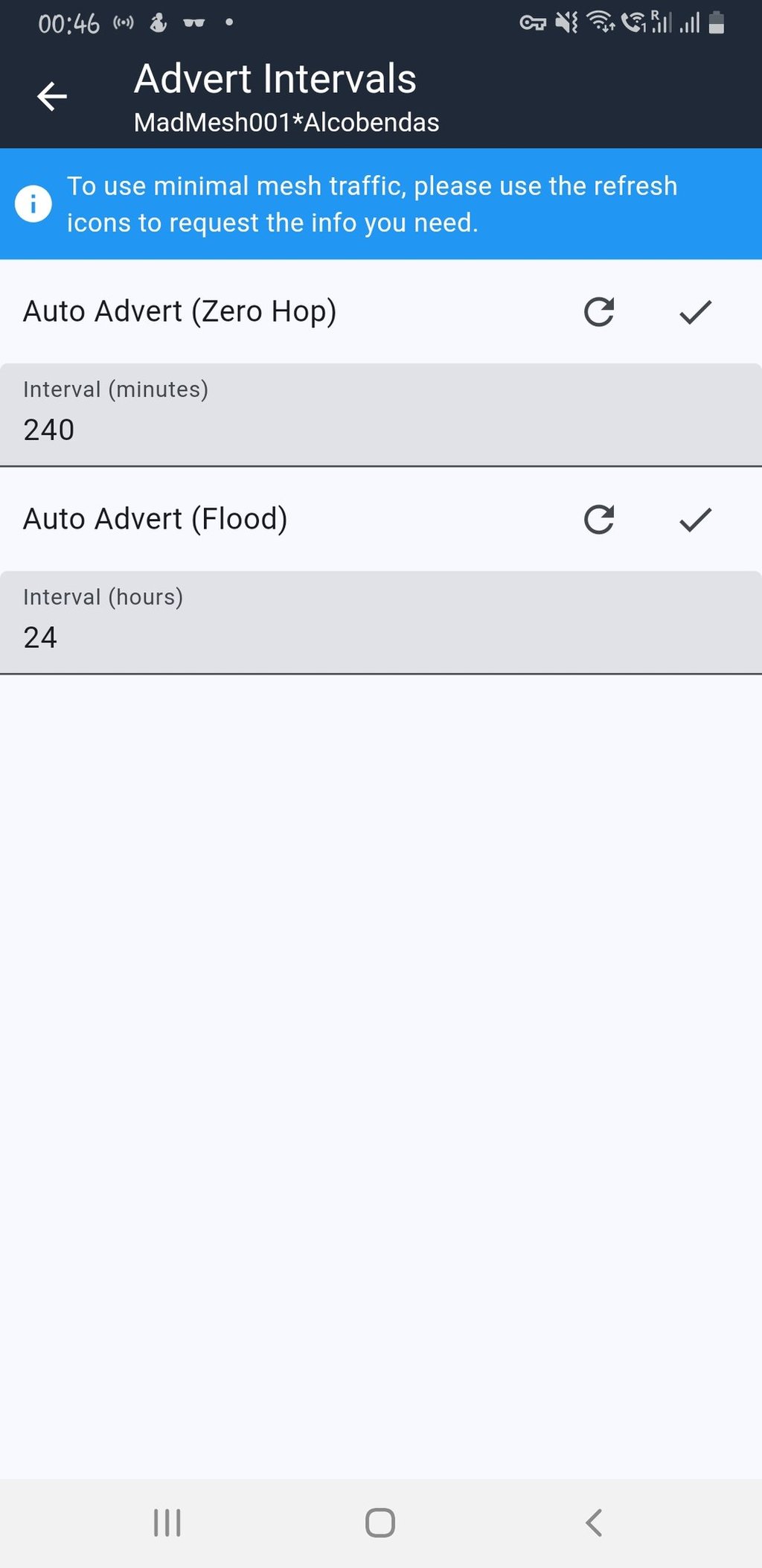Tap the battery indicator icon

pyautogui.click(x=717, y=23)
